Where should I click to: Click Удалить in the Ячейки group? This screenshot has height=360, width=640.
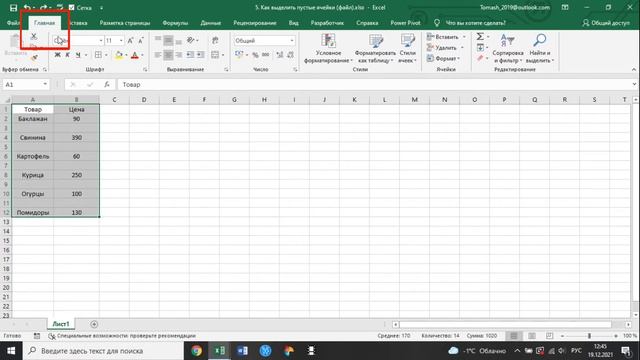(442, 48)
